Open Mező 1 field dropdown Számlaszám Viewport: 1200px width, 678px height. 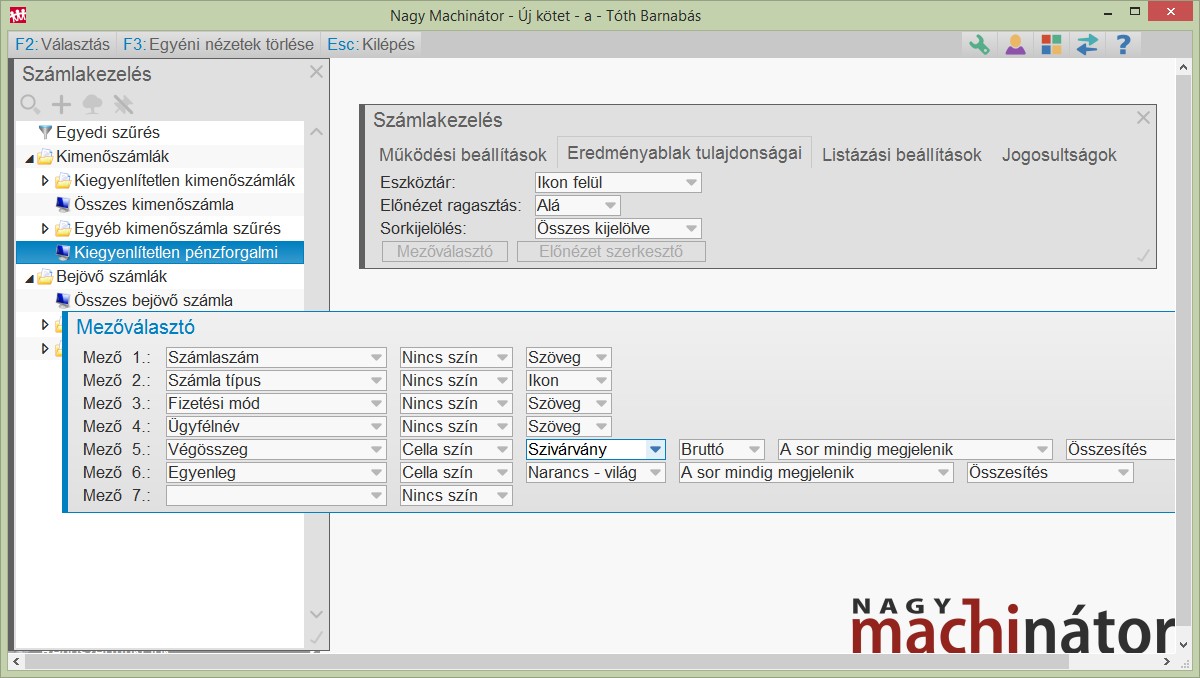[x=276, y=357]
